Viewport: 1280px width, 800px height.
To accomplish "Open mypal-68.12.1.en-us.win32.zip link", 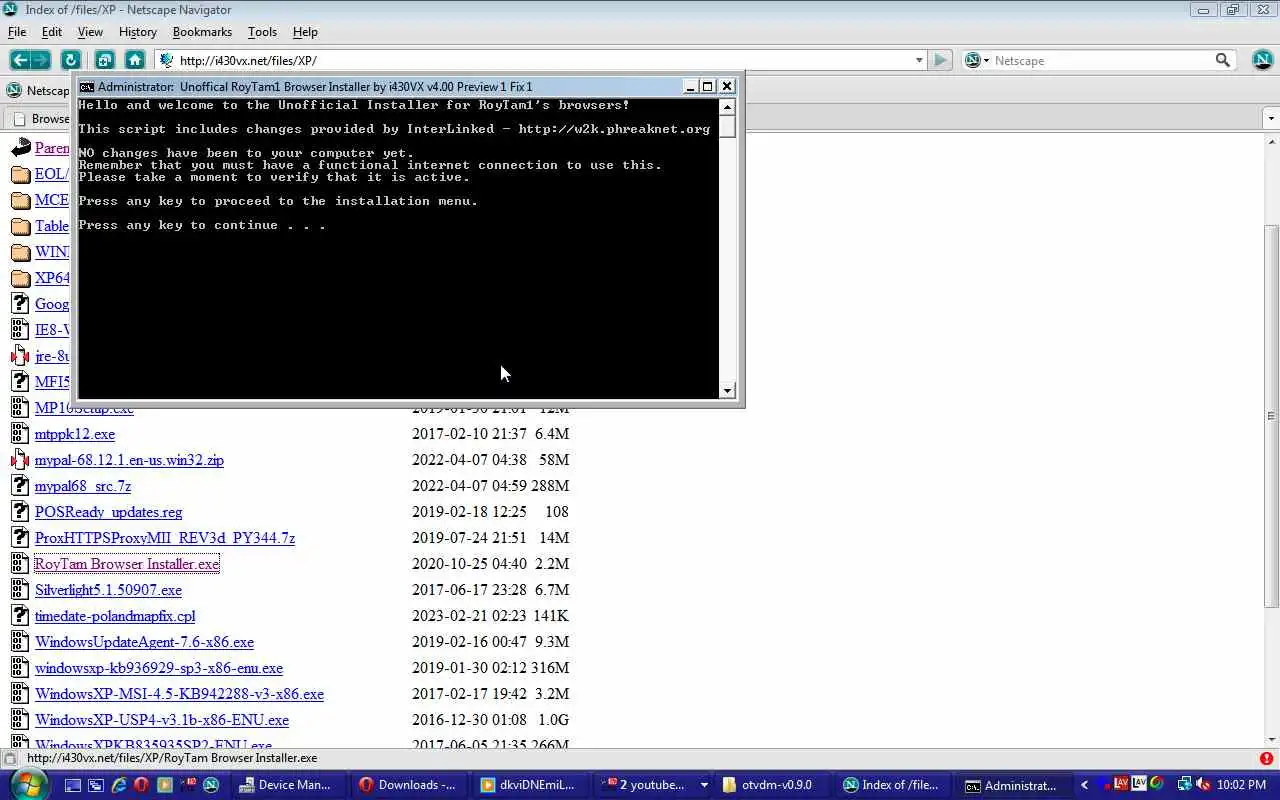I will pos(129,460).
